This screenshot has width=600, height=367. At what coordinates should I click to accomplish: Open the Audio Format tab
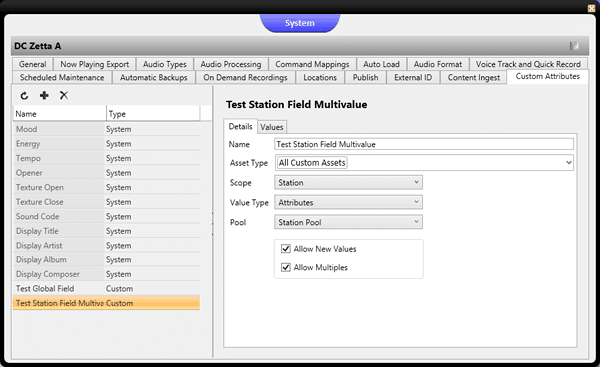(x=438, y=64)
